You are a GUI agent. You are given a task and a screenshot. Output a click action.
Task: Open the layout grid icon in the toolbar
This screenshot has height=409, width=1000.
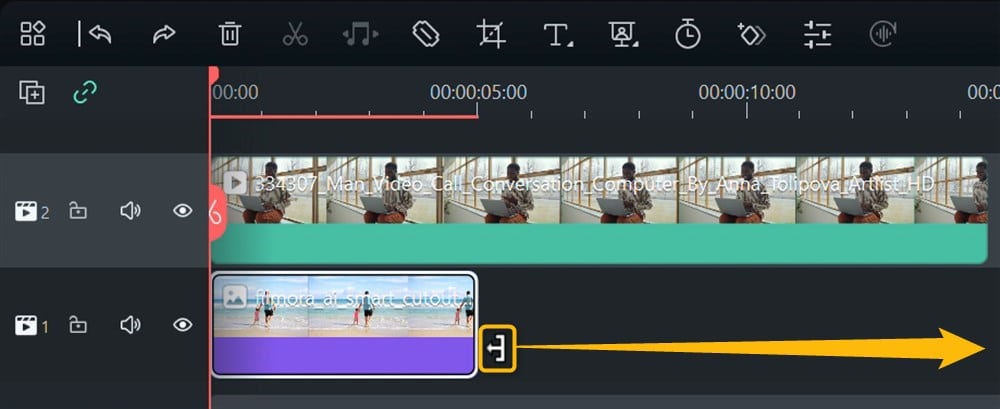tap(33, 34)
